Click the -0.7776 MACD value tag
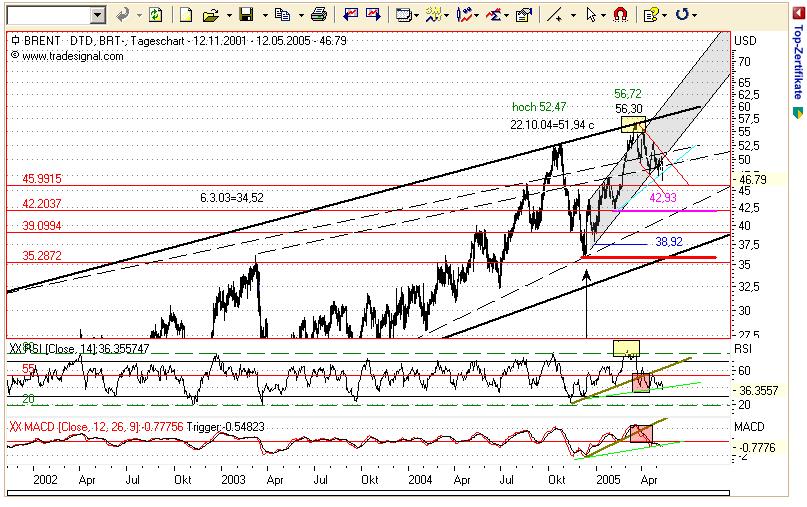 [758, 447]
